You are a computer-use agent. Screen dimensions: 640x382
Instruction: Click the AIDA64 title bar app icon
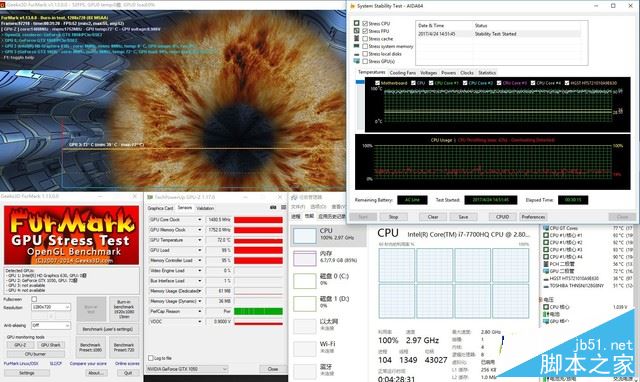(x=353, y=6)
